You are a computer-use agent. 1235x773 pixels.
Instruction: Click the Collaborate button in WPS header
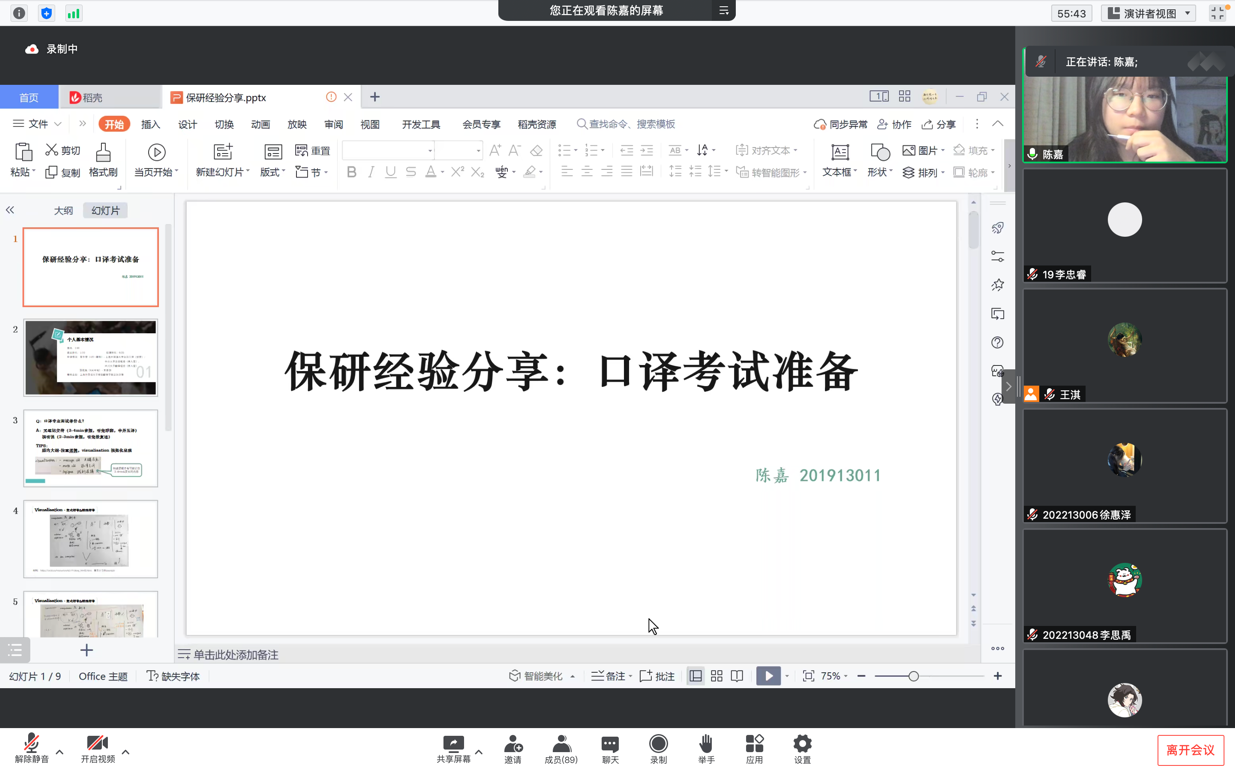pyautogui.click(x=894, y=124)
